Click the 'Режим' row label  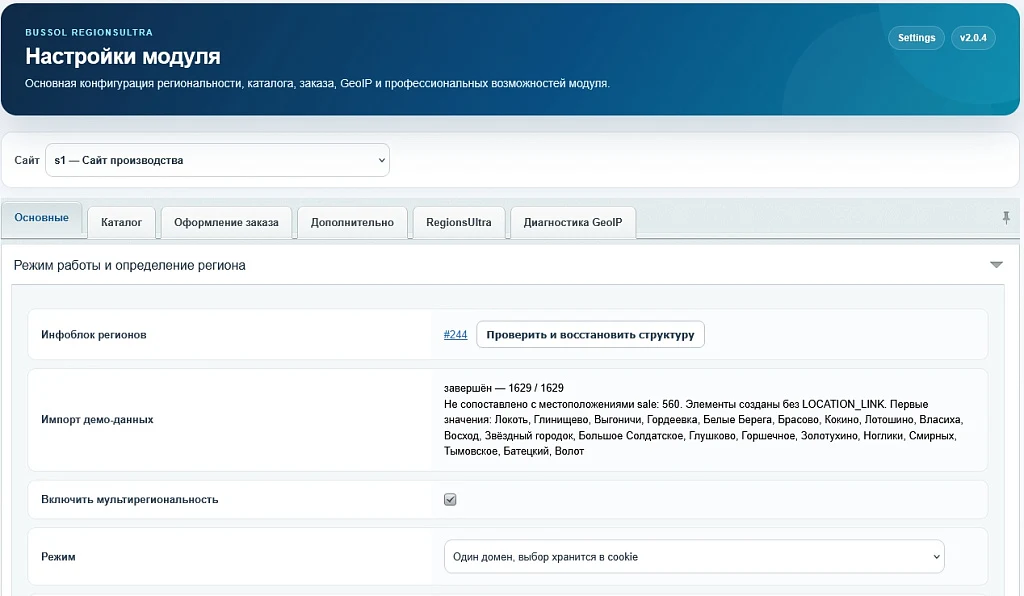pos(58,557)
